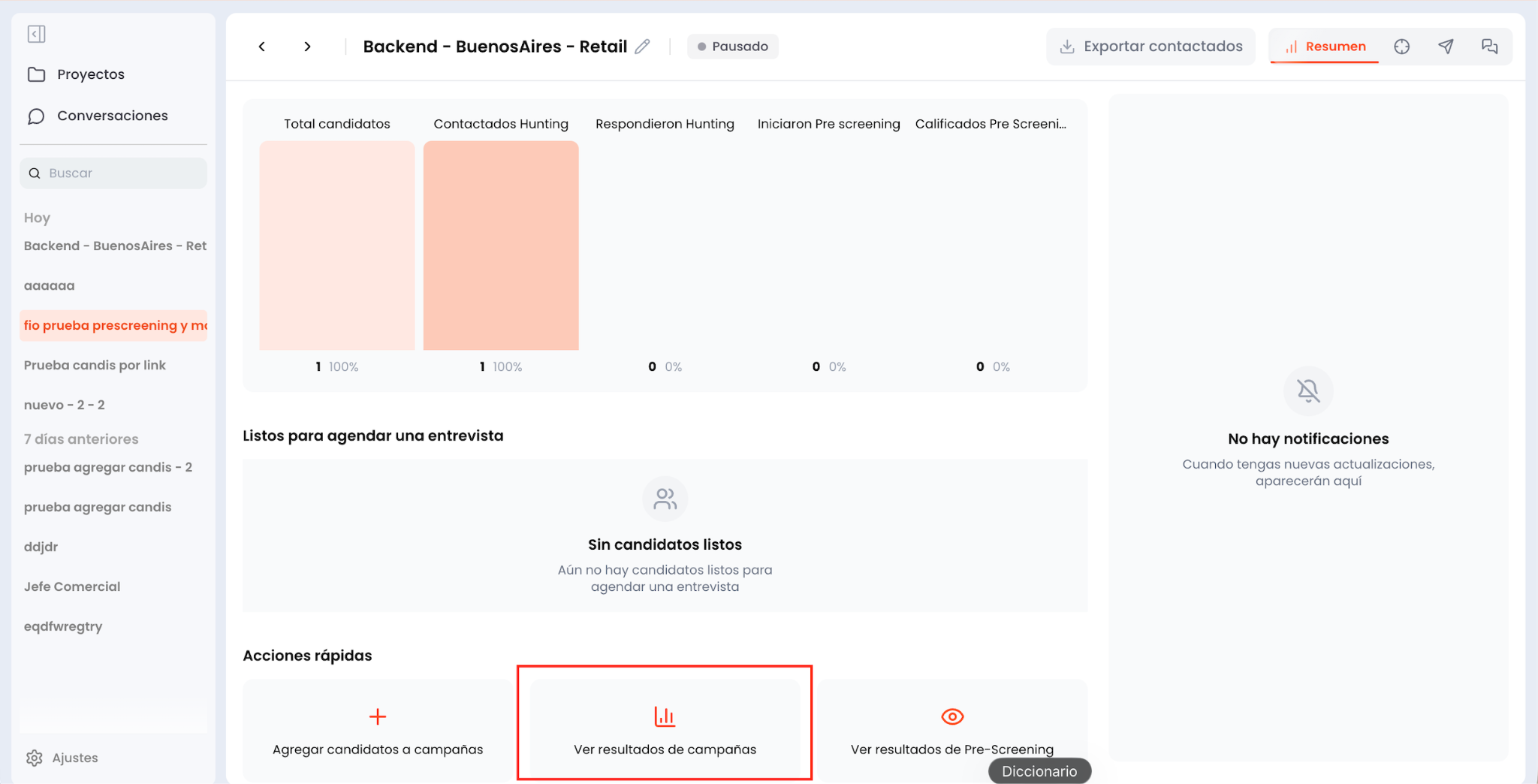This screenshot has width=1538, height=784.
Task: Click the download icon in Exportar contactados
Action: coord(1066,47)
